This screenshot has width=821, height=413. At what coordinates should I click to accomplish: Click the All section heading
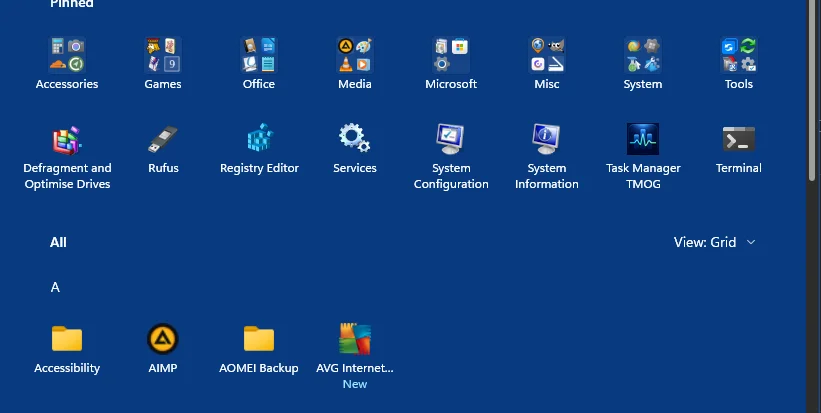pyautogui.click(x=58, y=242)
